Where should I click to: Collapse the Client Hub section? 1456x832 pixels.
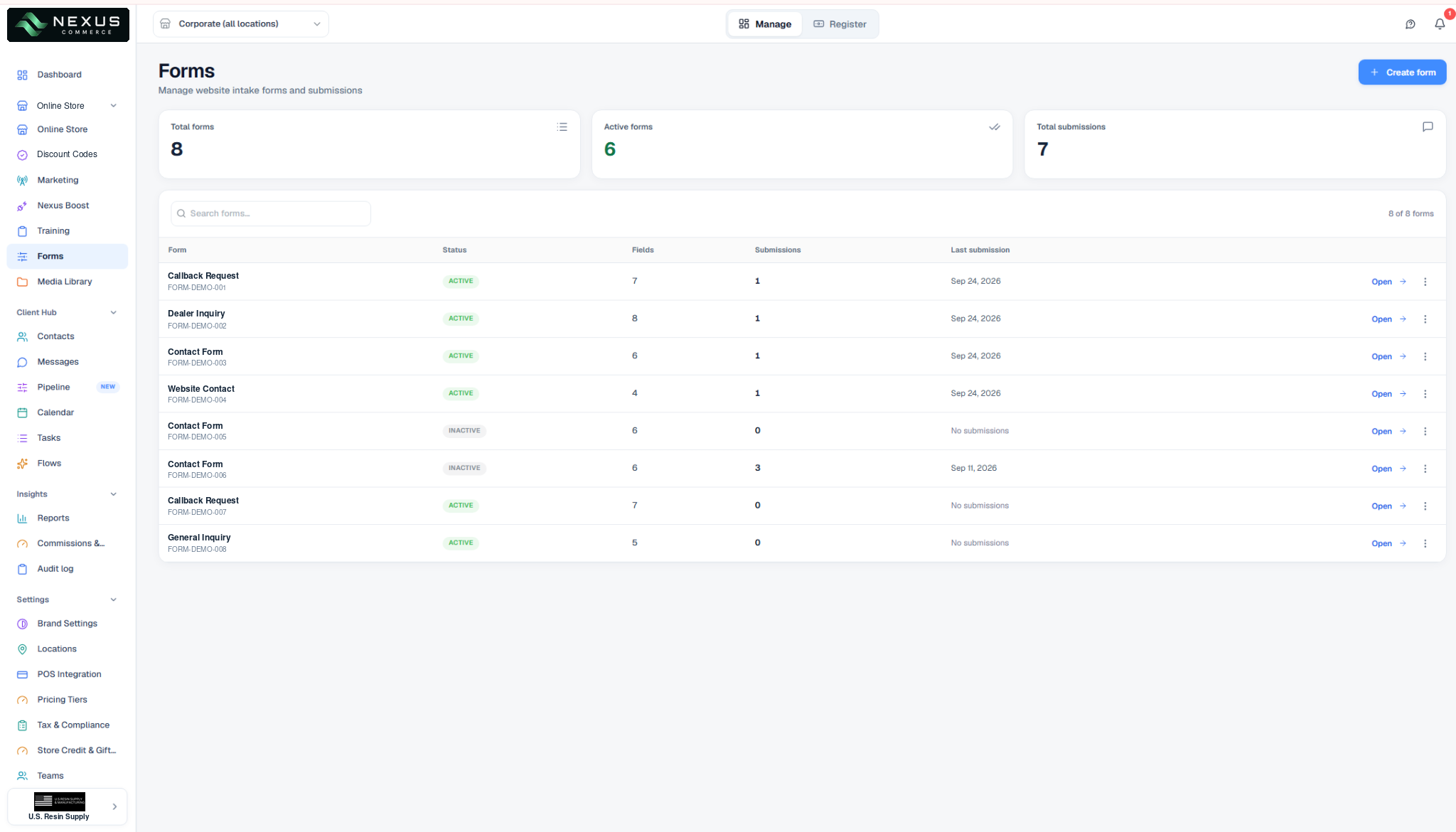point(113,313)
